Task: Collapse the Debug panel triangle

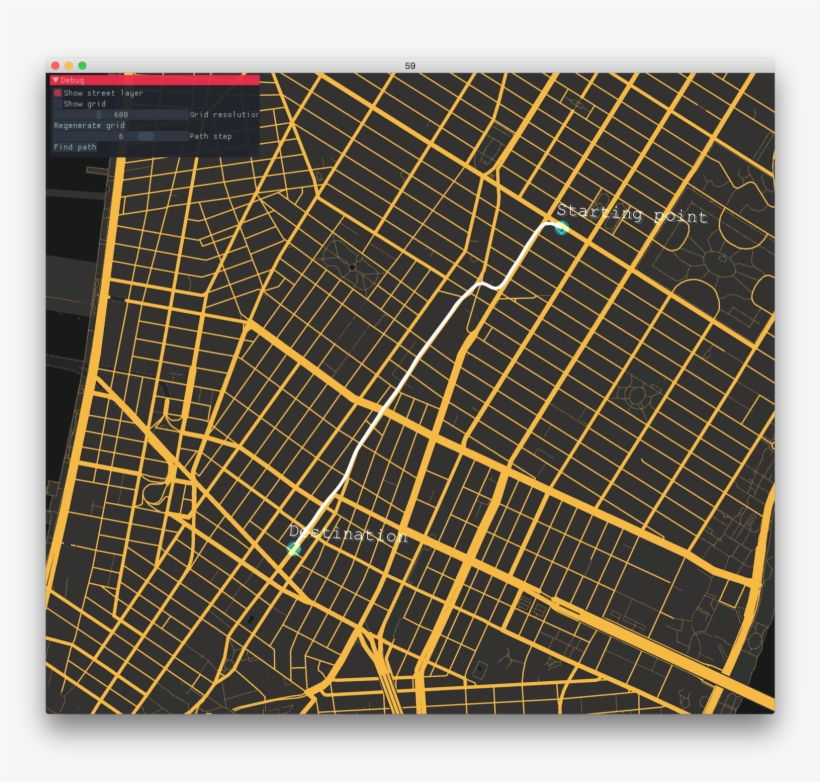Action: [x=55, y=80]
